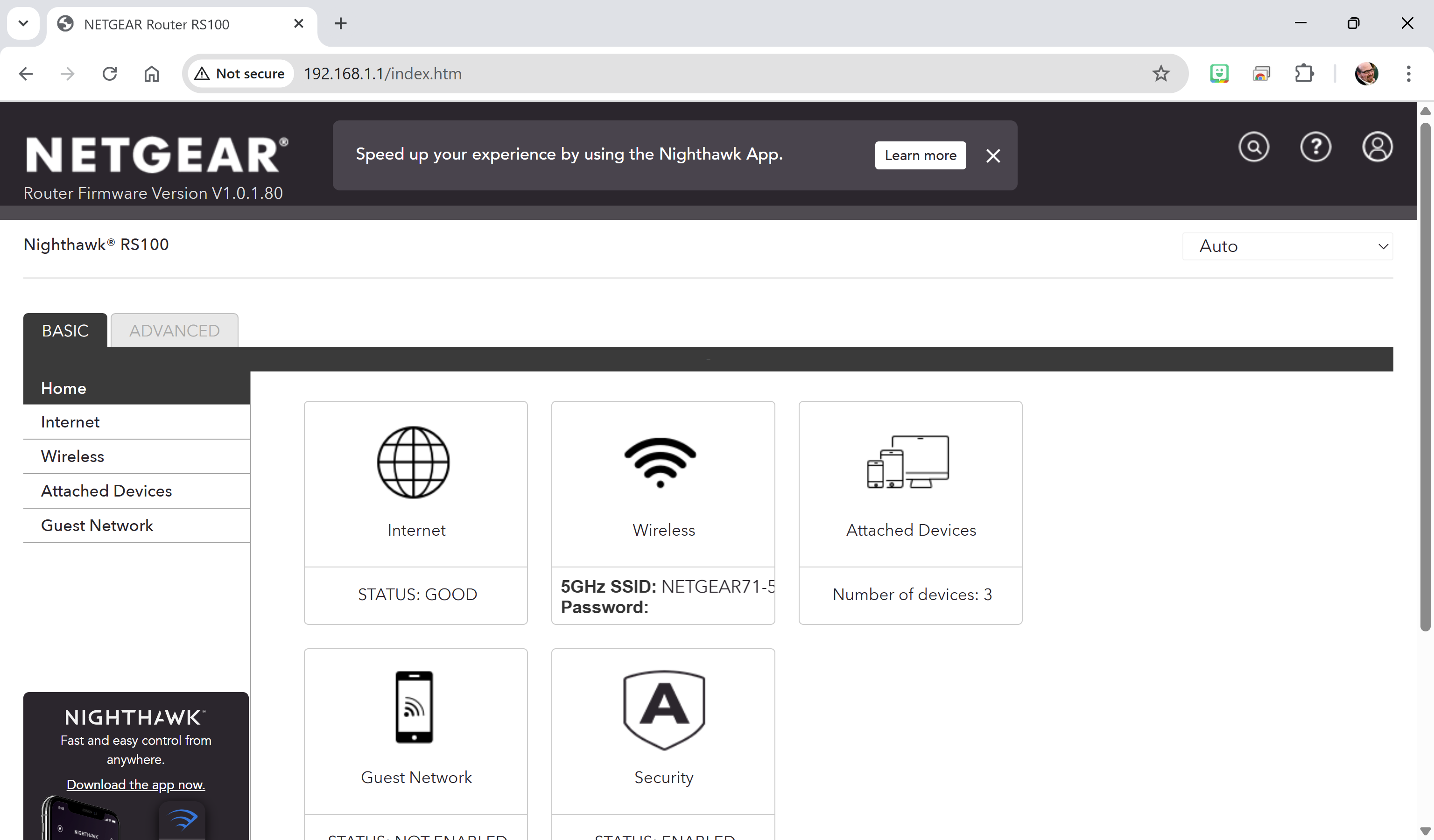Close the NETGEAR Router RS100 tab
The height and width of the screenshot is (840, 1434).
[299, 23]
